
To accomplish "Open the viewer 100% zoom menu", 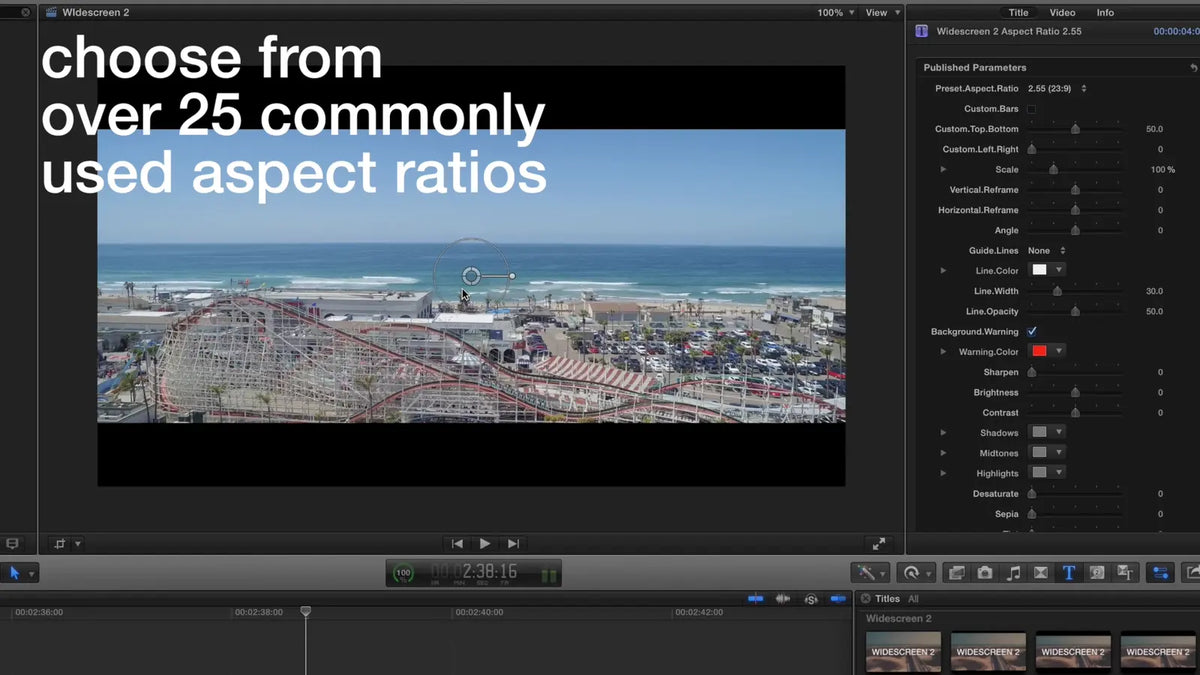I will pos(835,12).
